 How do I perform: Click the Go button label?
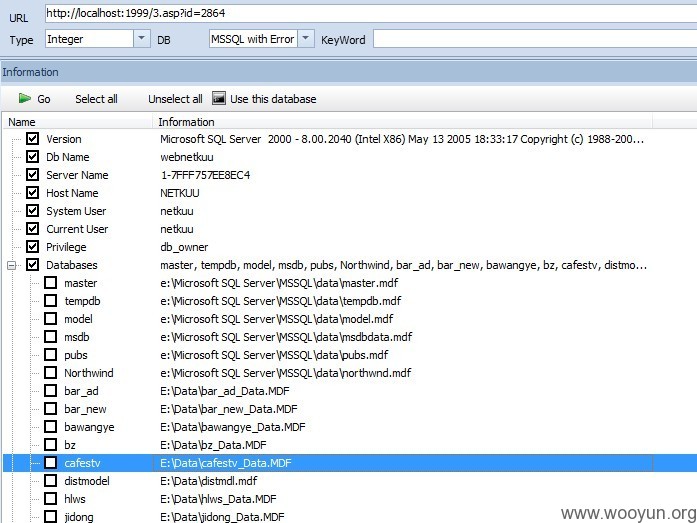44,99
